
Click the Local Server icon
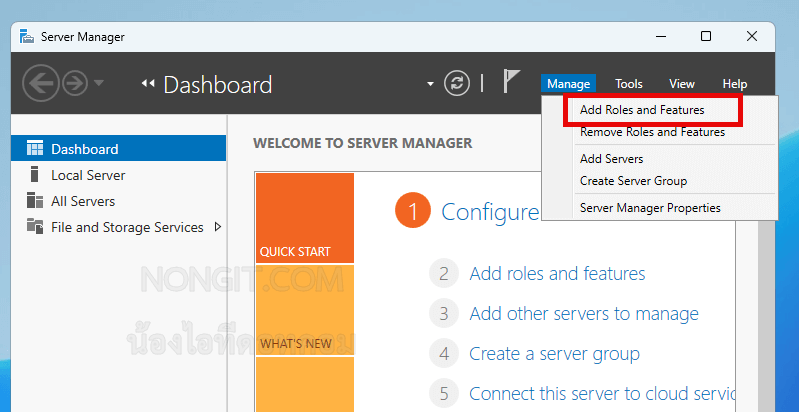[34, 174]
